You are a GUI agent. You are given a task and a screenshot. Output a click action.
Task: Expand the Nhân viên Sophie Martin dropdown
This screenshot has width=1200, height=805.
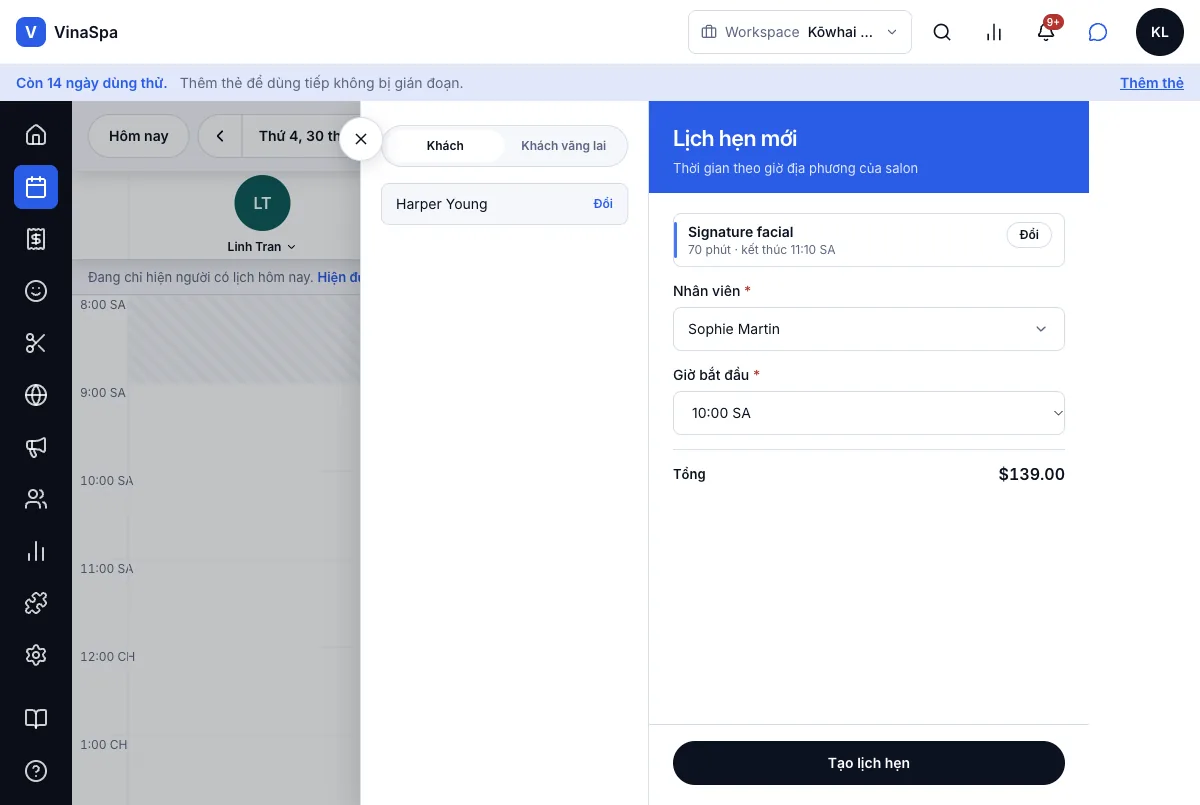pyautogui.click(x=869, y=329)
